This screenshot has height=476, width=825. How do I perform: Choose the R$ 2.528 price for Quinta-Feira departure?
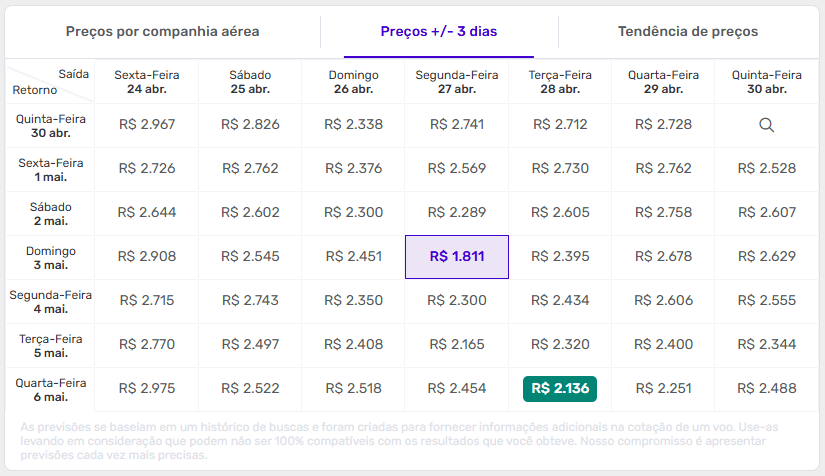pos(766,169)
